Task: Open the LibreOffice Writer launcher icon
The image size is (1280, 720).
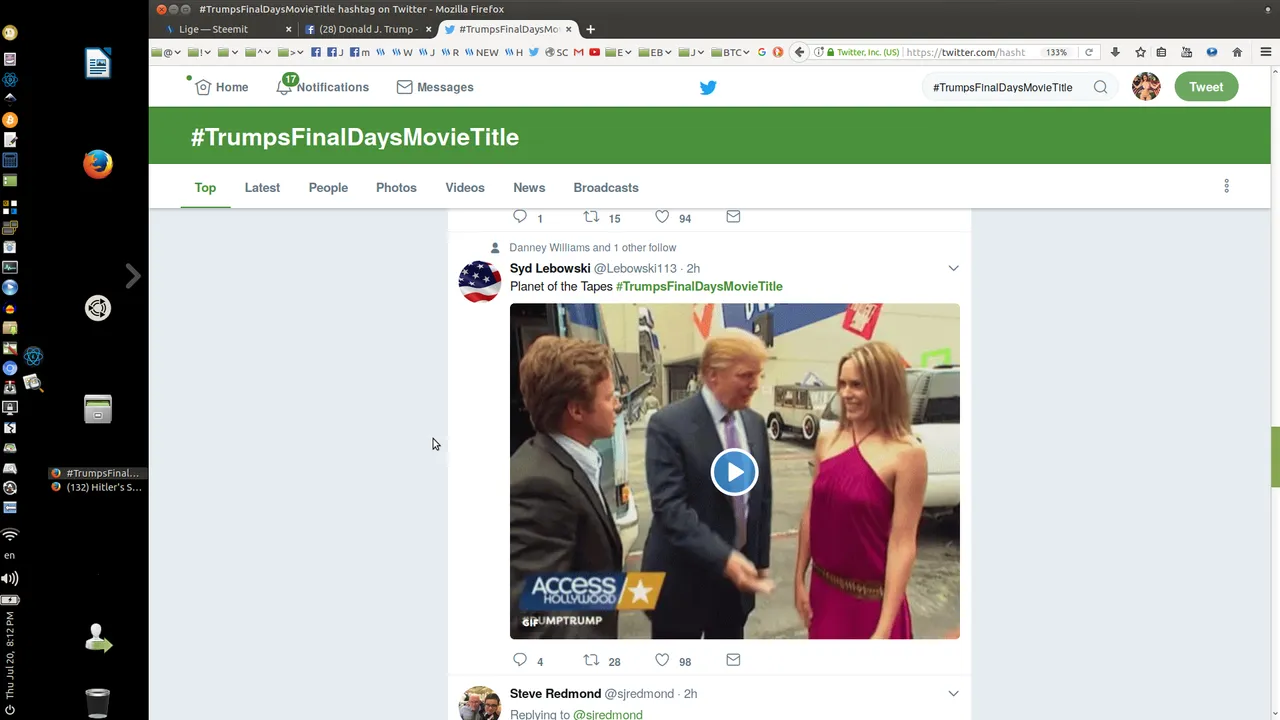Action: [x=98, y=64]
